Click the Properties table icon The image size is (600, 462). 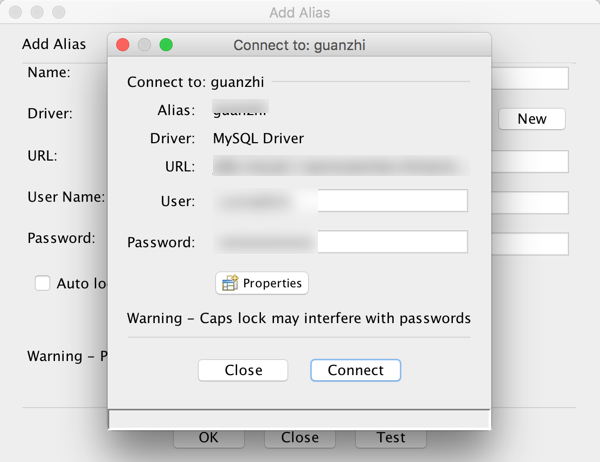tap(230, 283)
